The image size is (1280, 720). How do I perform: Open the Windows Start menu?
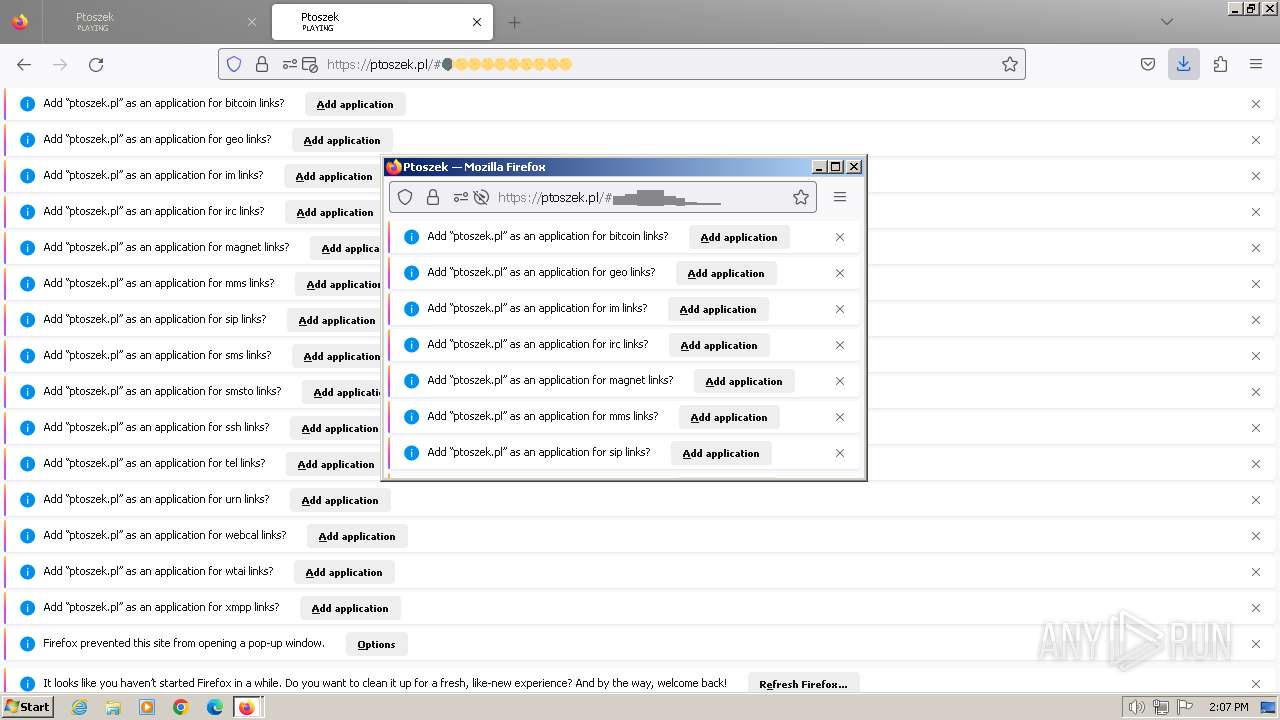point(27,707)
